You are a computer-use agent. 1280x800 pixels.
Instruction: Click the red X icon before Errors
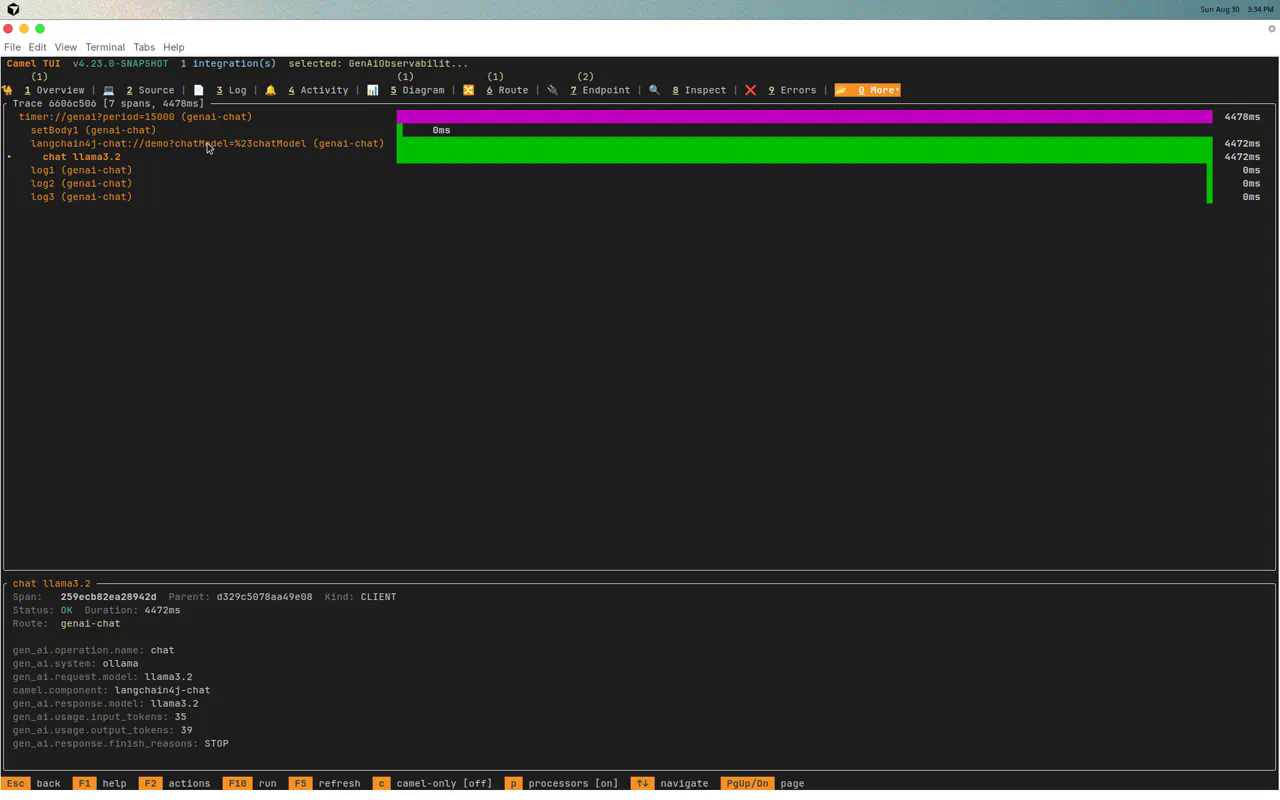pyautogui.click(x=750, y=90)
